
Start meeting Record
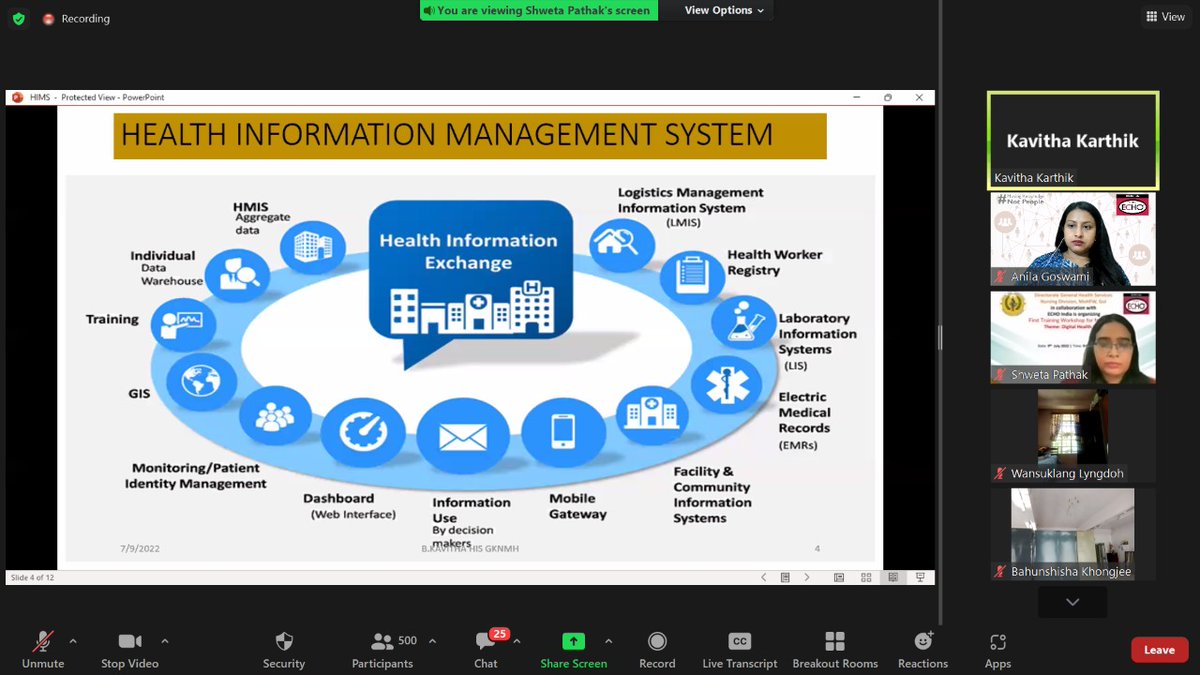click(x=657, y=650)
